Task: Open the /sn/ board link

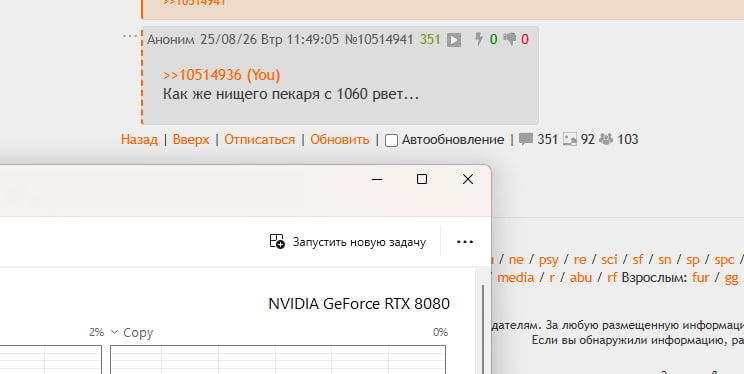Action: (x=665, y=260)
